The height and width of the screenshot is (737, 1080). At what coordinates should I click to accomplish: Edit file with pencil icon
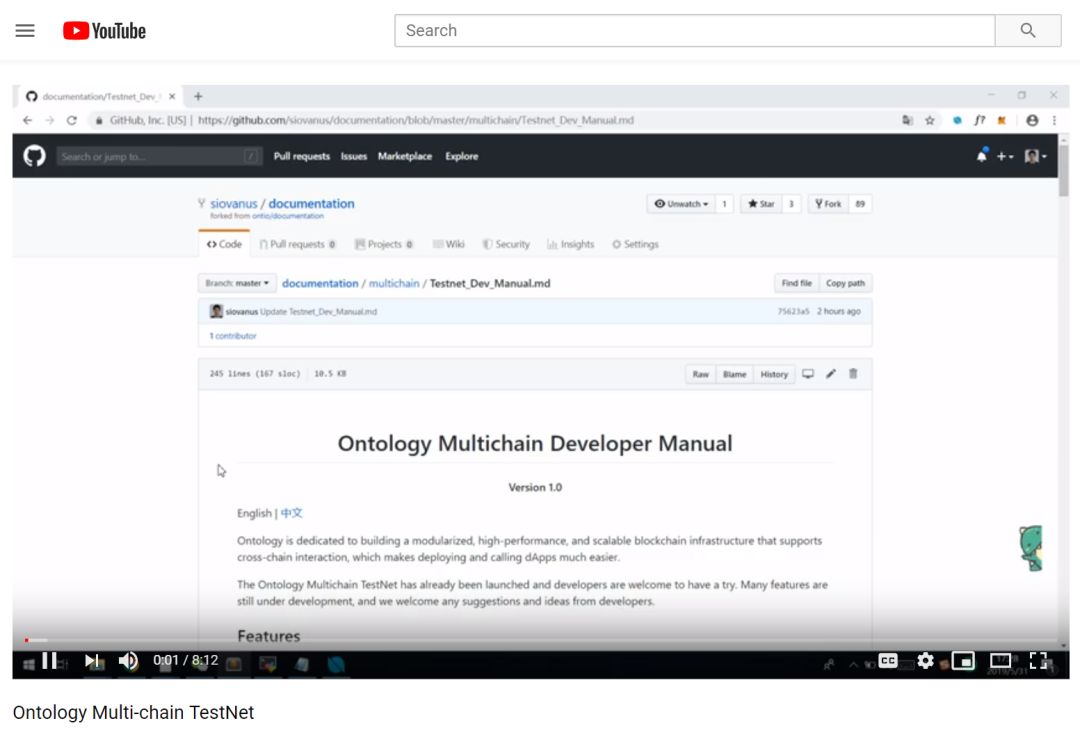(x=831, y=373)
